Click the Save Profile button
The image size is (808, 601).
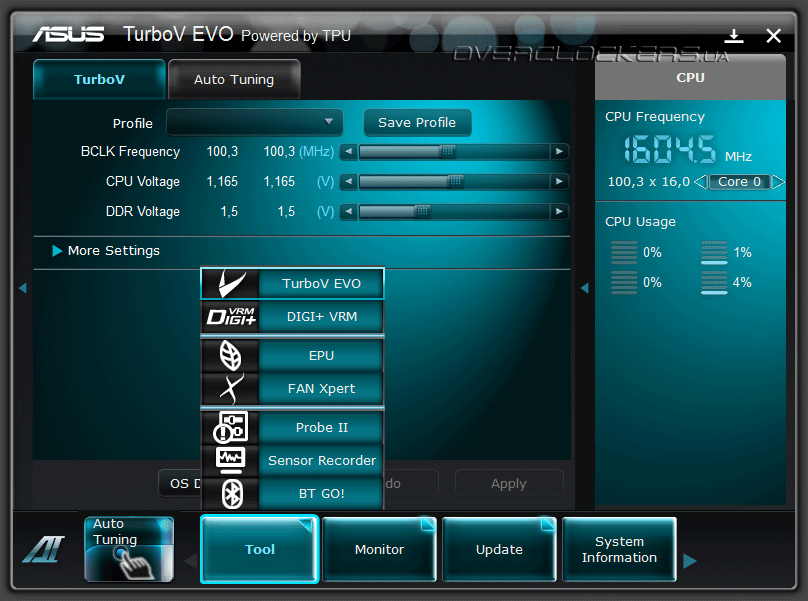click(x=417, y=123)
